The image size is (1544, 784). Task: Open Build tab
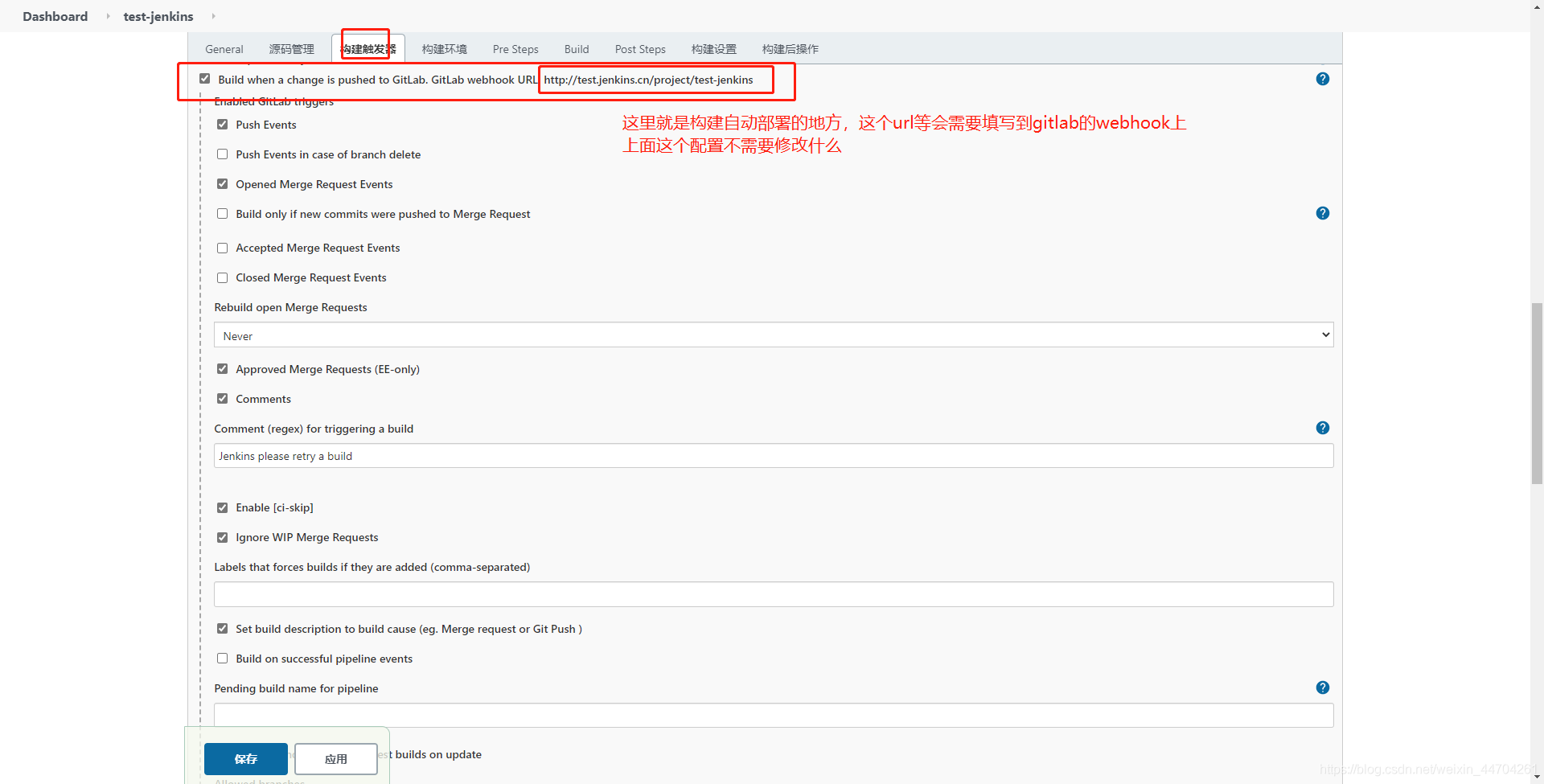coord(577,49)
